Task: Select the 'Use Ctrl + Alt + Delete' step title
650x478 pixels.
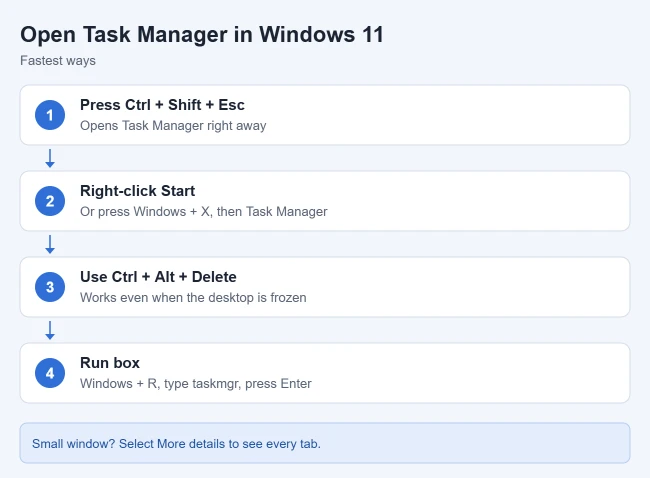Action: coord(158,277)
